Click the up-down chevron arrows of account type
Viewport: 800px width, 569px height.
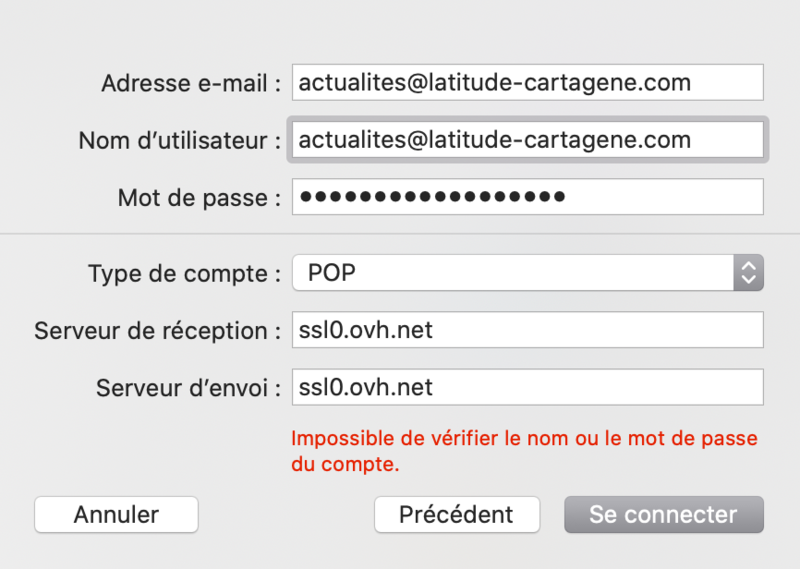pyautogui.click(x=748, y=273)
